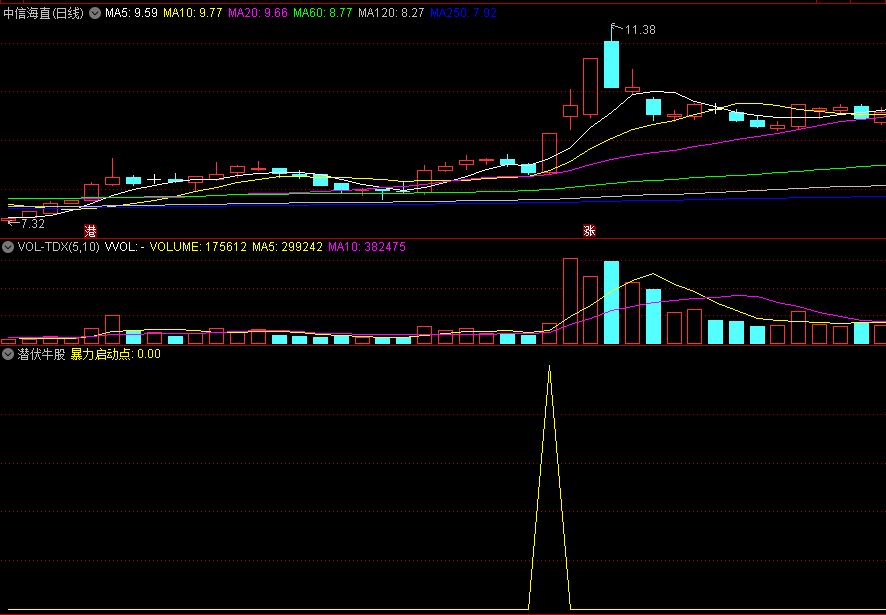Select the MA120: 8.27 label
This screenshot has height=615, width=886.
coord(392,14)
